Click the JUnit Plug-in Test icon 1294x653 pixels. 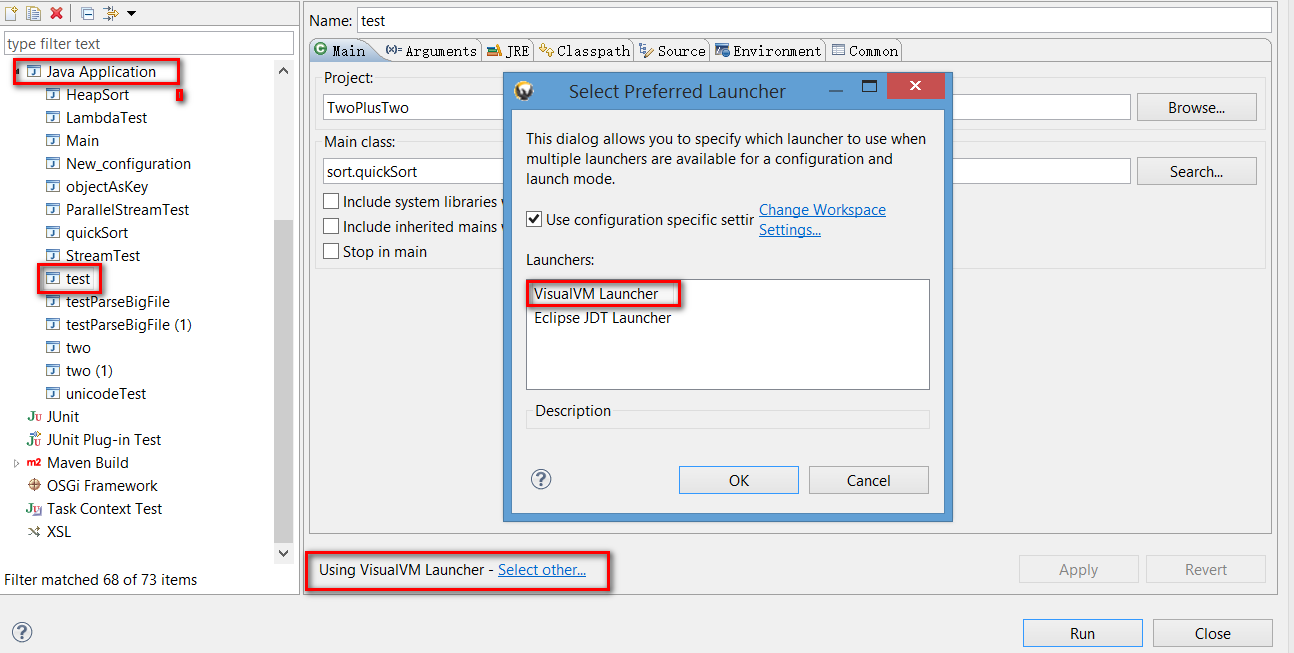(x=35, y=440)
